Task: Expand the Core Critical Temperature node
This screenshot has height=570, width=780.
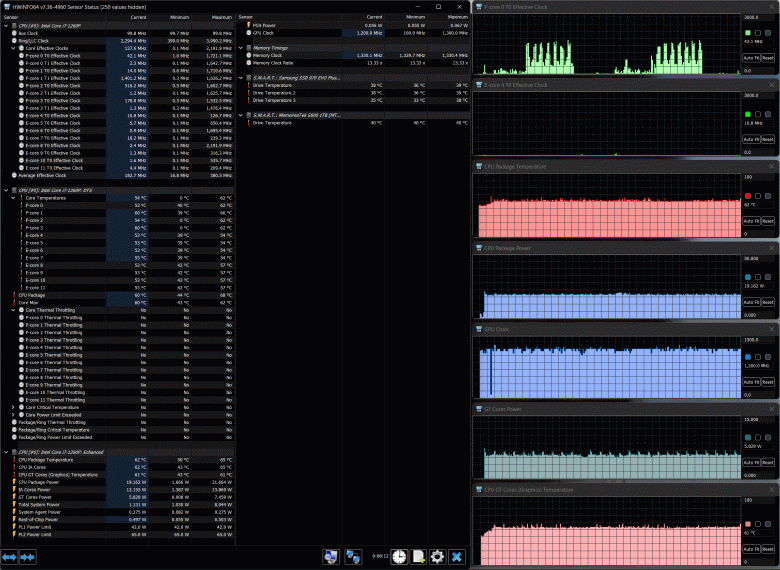Action: pyautogui.click(x=13, y=407)
